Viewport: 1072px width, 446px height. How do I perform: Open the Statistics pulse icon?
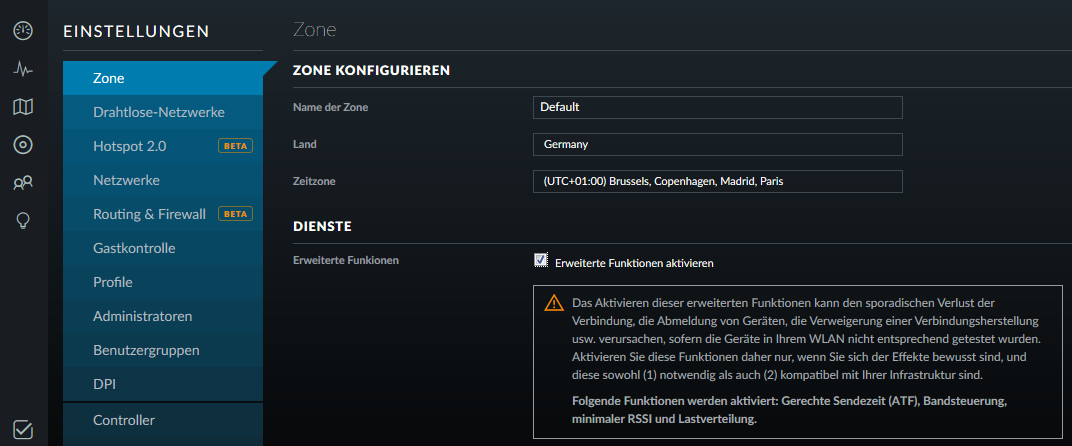click(23, 69)
